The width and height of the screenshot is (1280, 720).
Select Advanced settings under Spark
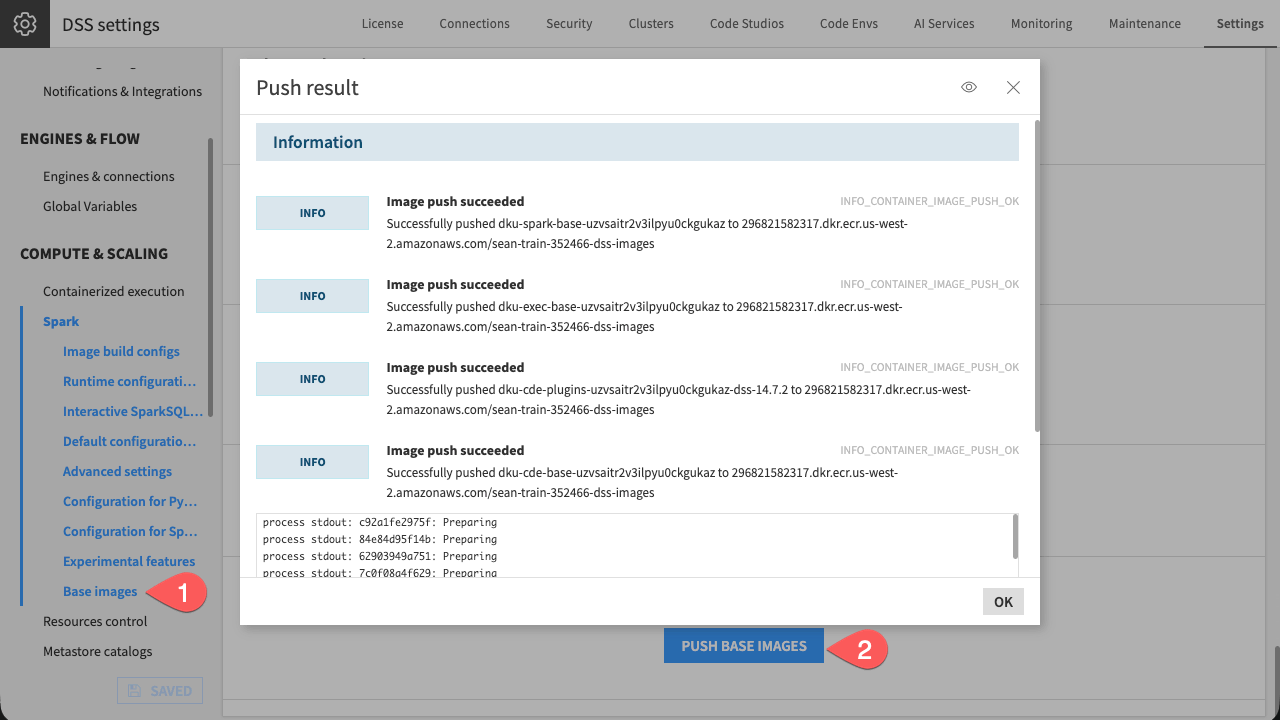(x=117, y=471)
